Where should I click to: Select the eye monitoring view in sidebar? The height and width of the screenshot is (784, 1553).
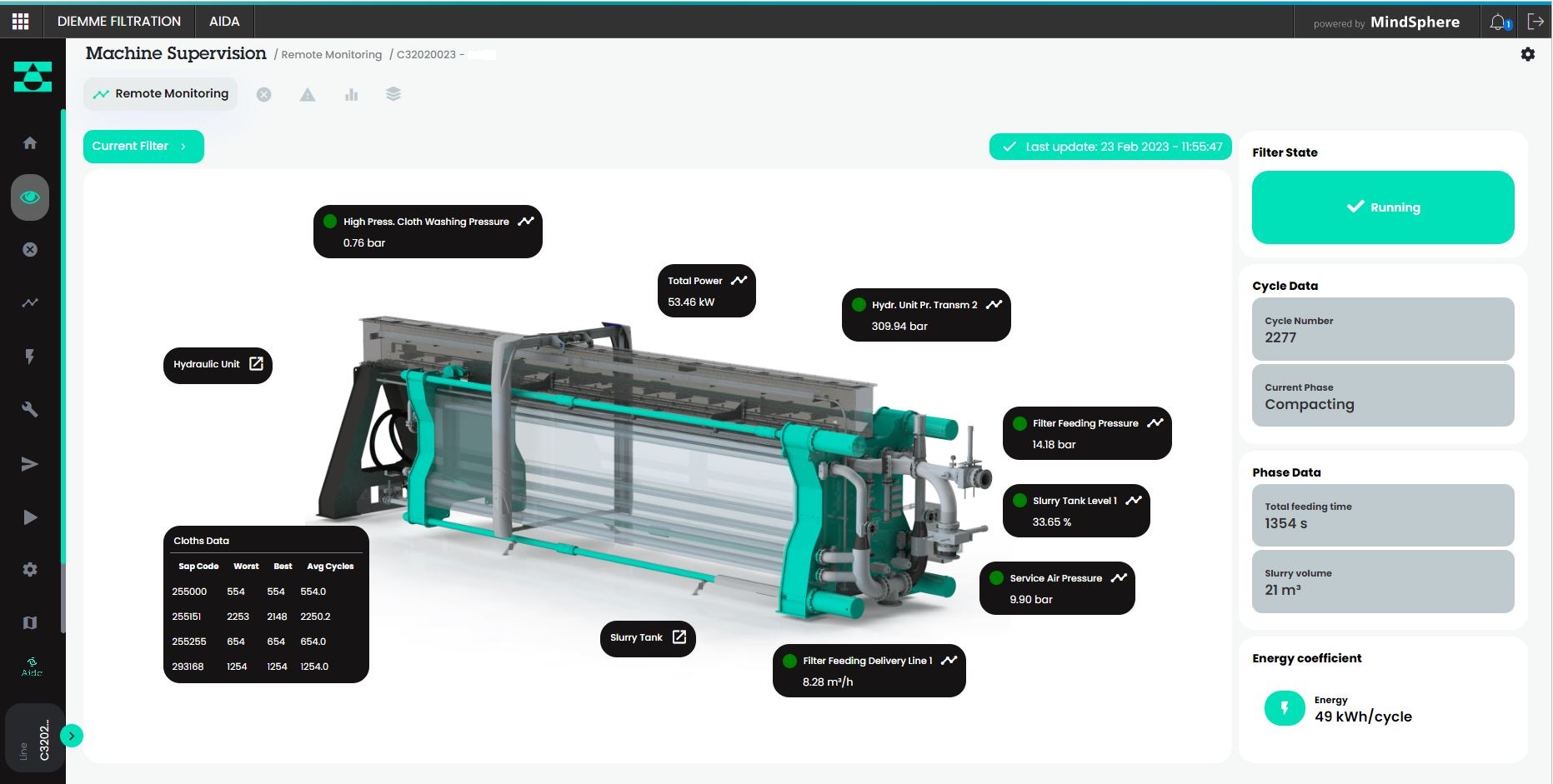30,197
